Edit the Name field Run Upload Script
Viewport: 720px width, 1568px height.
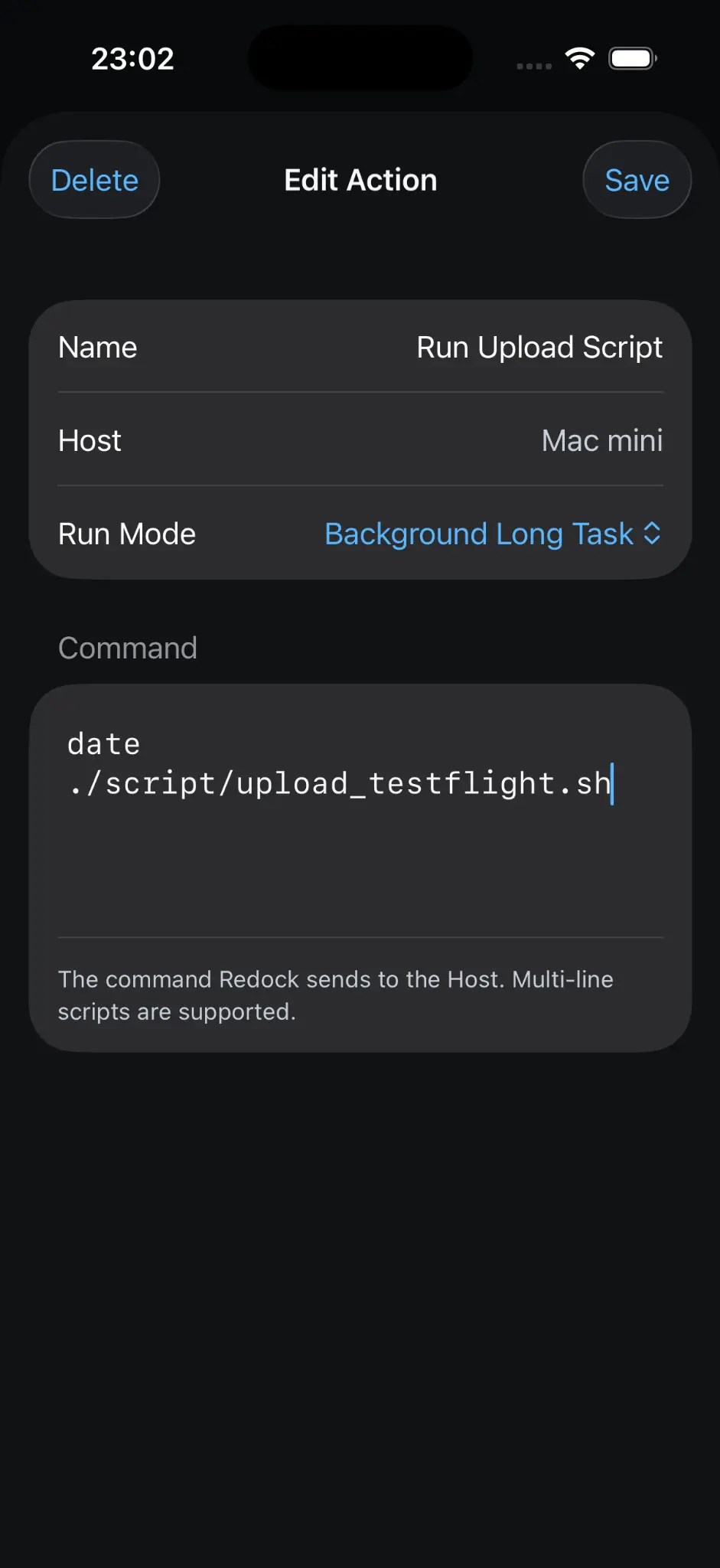(x=539, y=347)
